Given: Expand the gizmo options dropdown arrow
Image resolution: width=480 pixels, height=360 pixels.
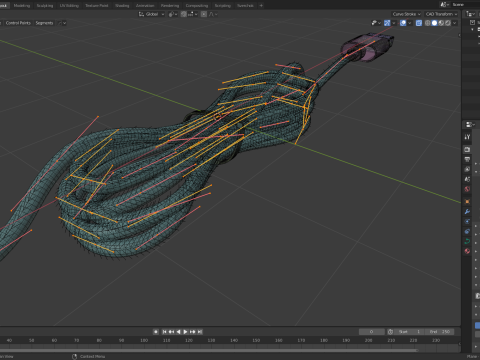Looking at the screenshot, I should coord(394,23).
